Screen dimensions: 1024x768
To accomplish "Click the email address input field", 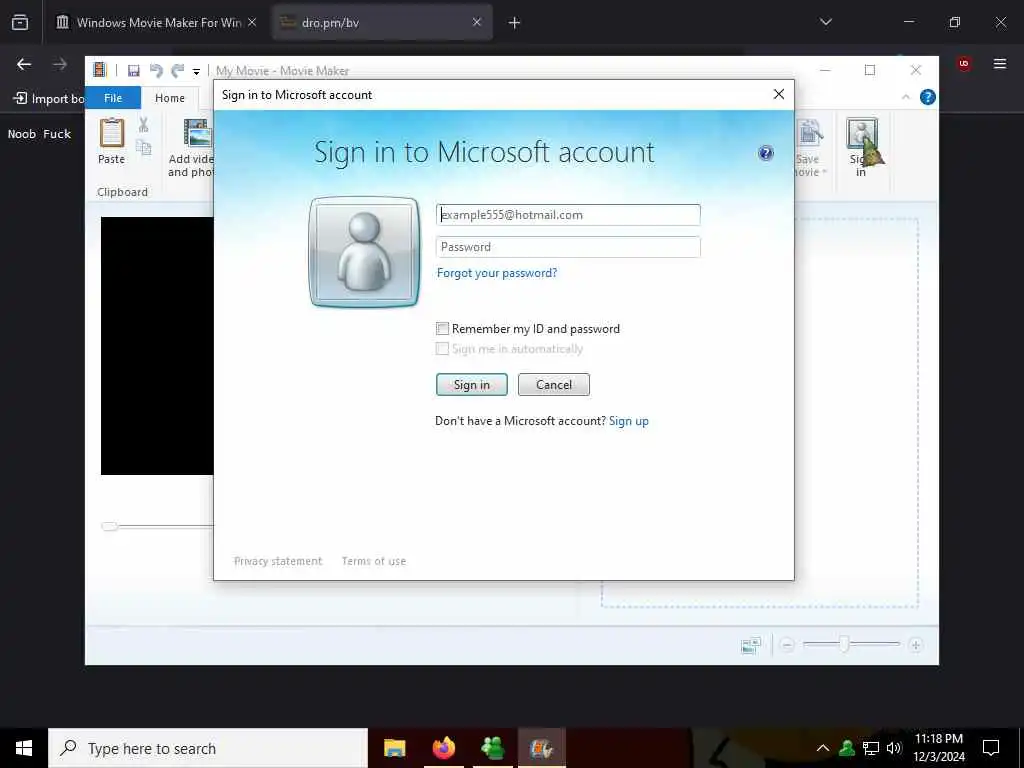I will point(568,215).
